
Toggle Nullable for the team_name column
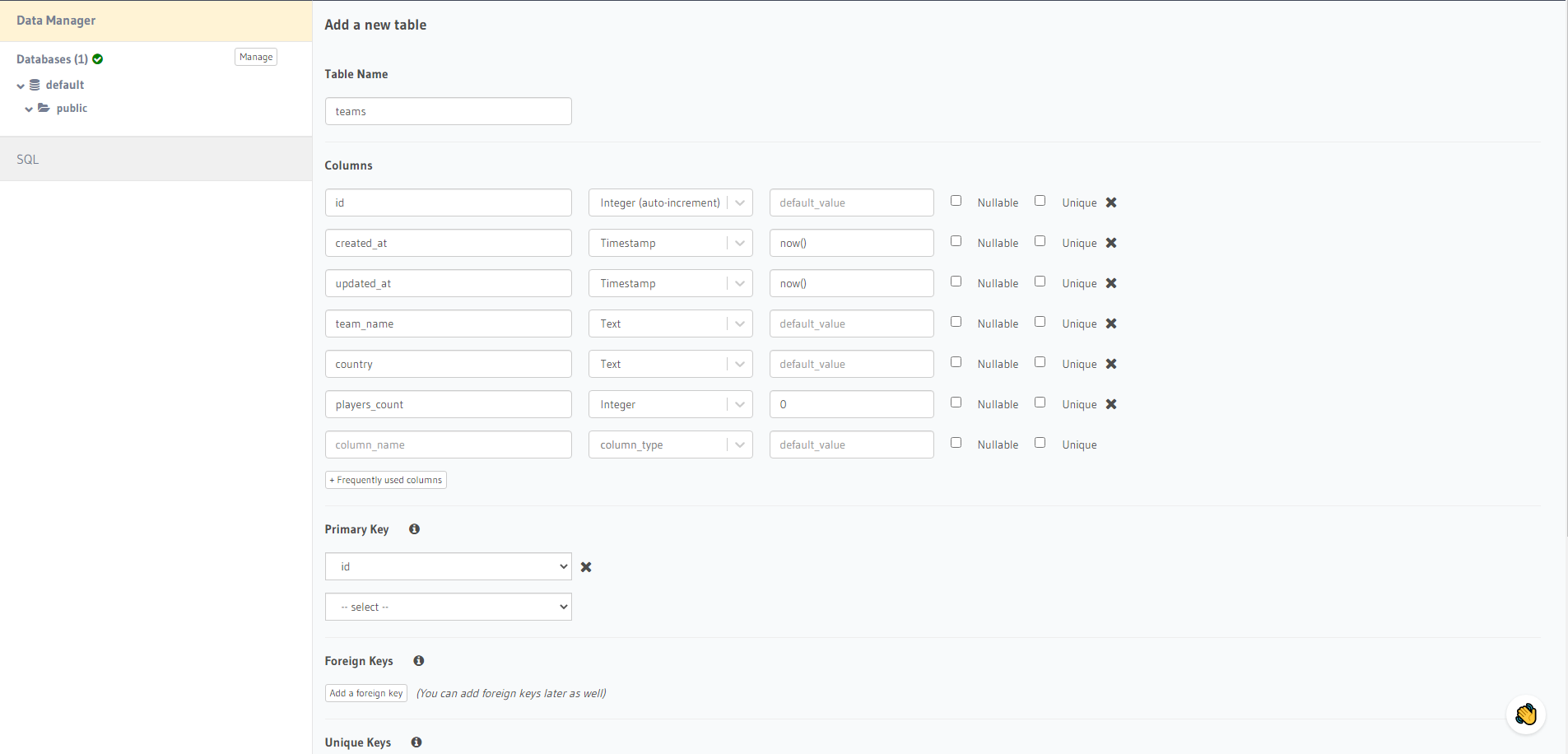click(956, 322)
